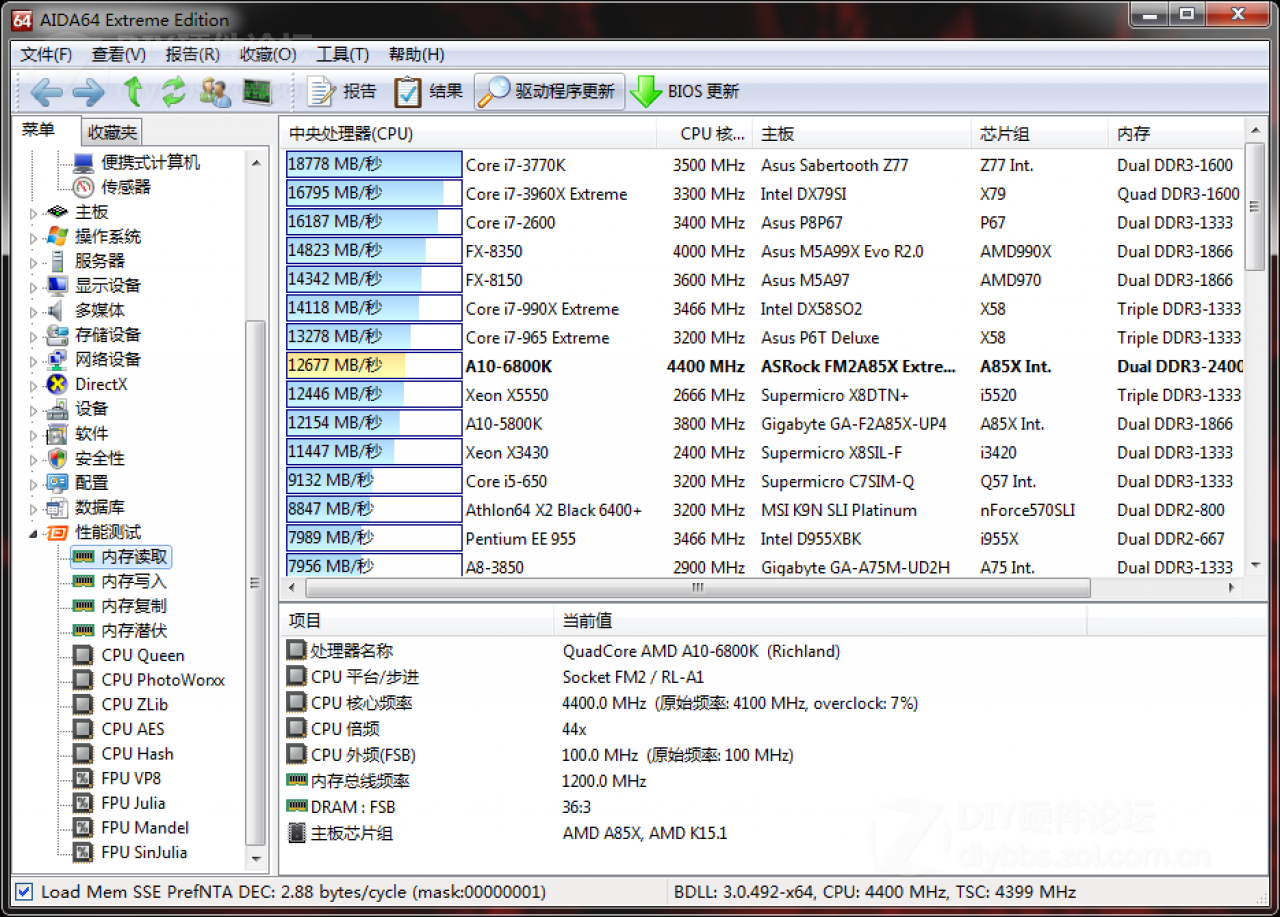Select the 7989 MB/秒 Pentium EE 955 bar
The height and width of the screenshot is (917, 1280).
(x=374, y=538)
